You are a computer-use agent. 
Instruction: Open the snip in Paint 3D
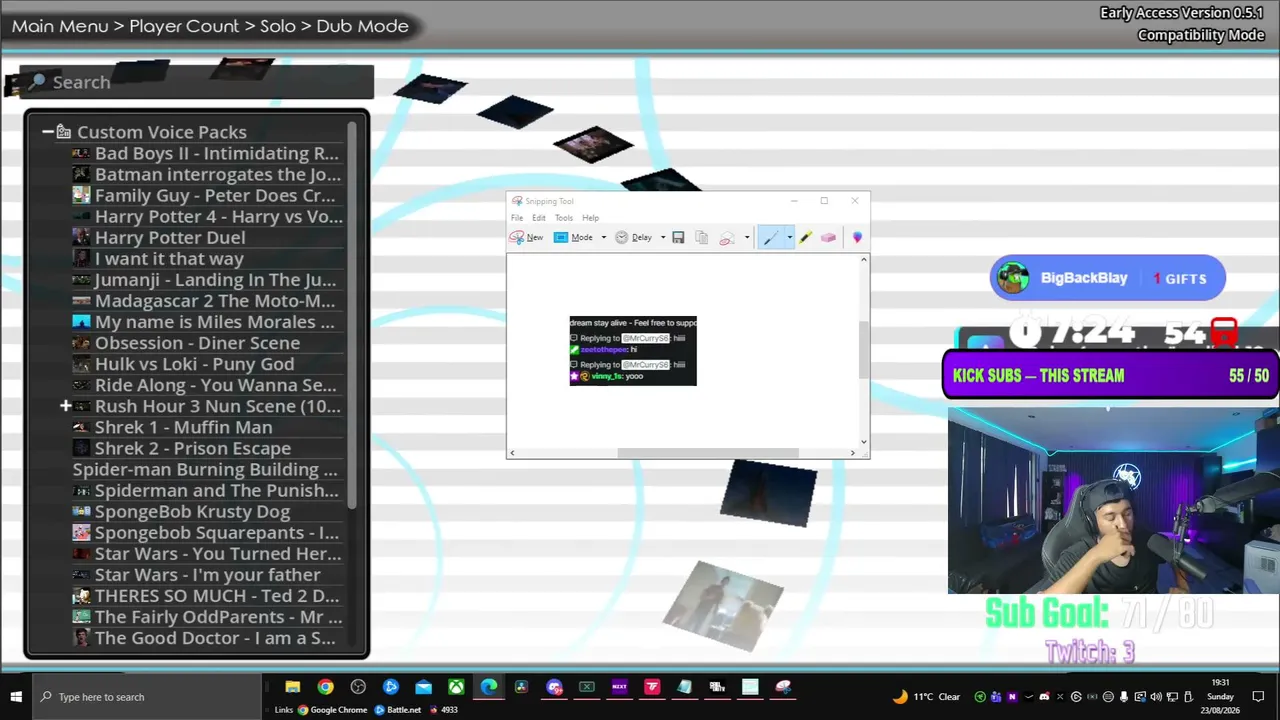tap(857, 237)
